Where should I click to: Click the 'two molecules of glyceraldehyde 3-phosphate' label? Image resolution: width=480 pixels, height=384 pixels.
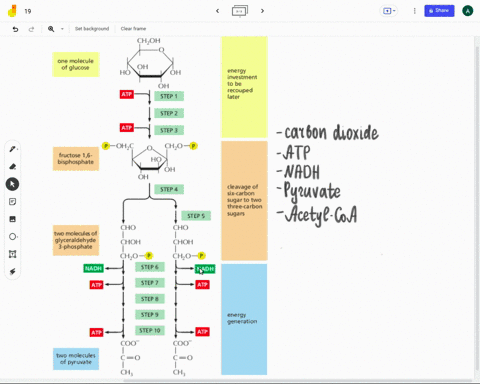(x=76, y=240)
